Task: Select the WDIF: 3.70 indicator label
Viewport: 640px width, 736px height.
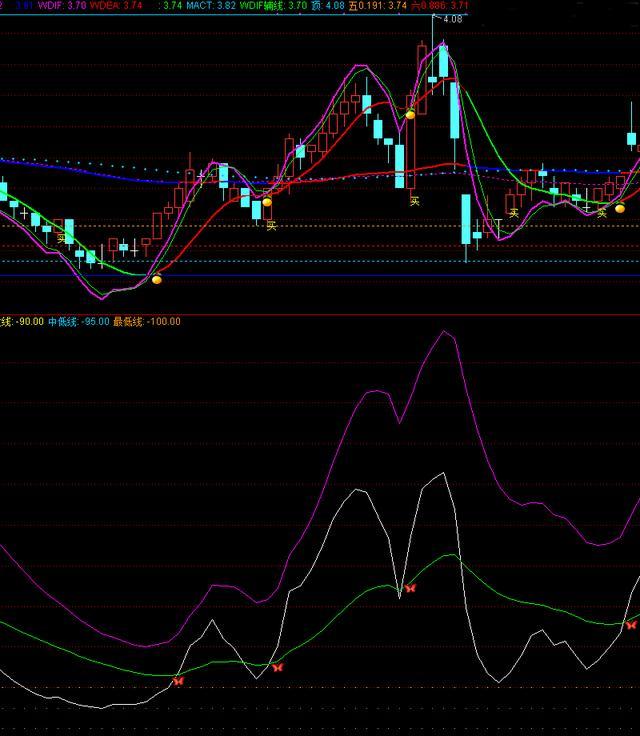Action: (x=62, y=6)
